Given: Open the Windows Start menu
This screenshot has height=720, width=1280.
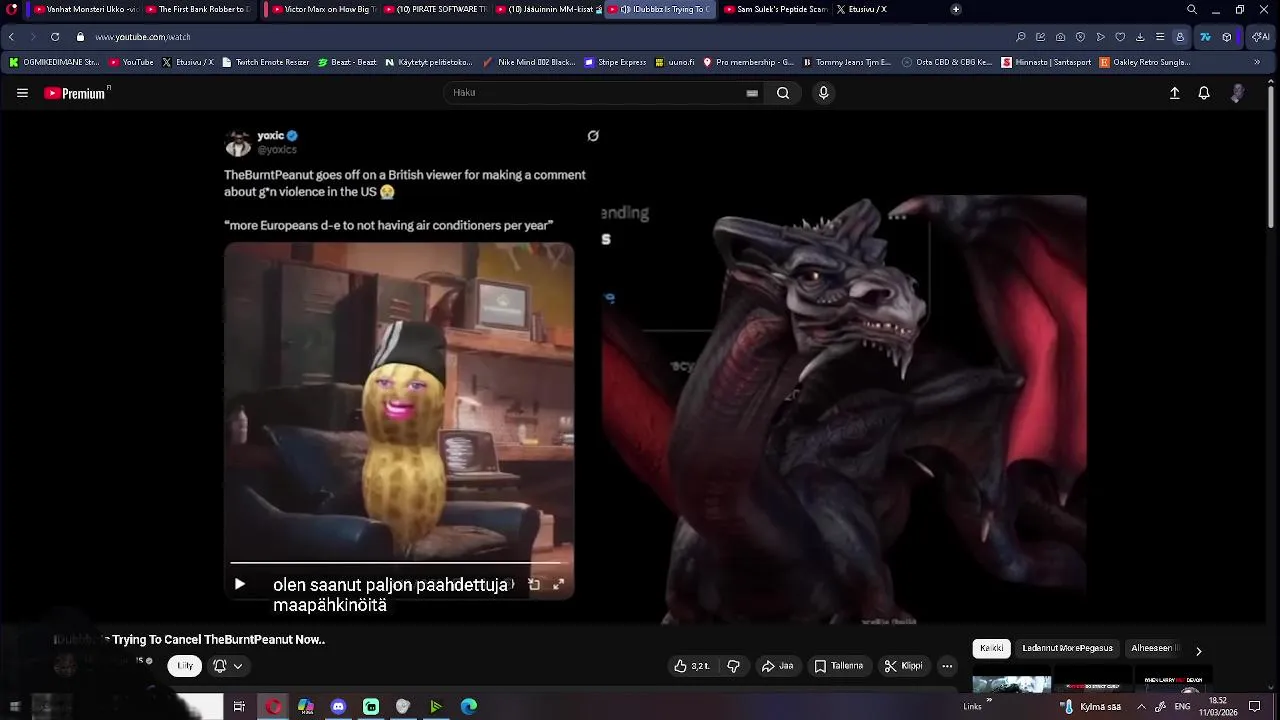Looking at the screenshot, I should point(14,706).
